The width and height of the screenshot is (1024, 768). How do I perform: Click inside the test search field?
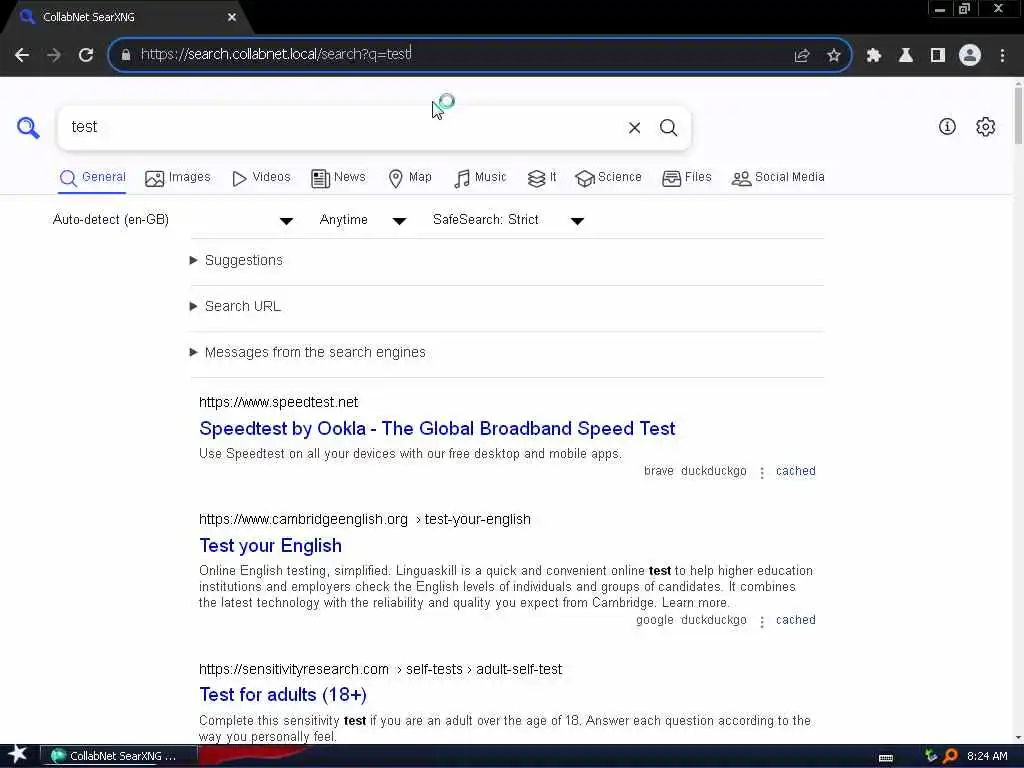pos(340,127)
